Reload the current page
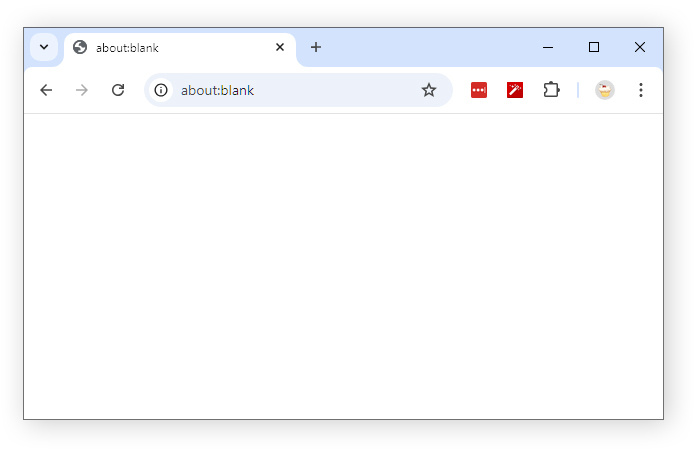Viewport: 695px width, 454px height. pyautogui.click(x=118, y=90)
